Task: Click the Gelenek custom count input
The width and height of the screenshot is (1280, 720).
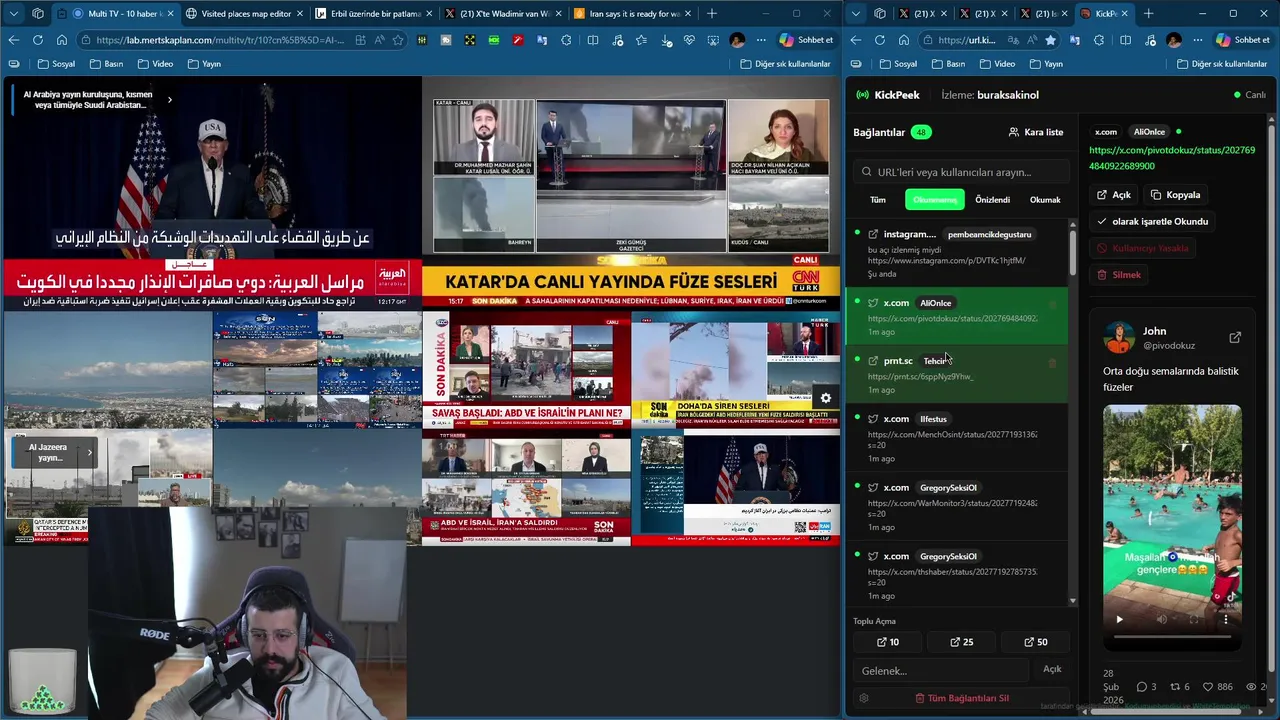Action: click(940, 670)
